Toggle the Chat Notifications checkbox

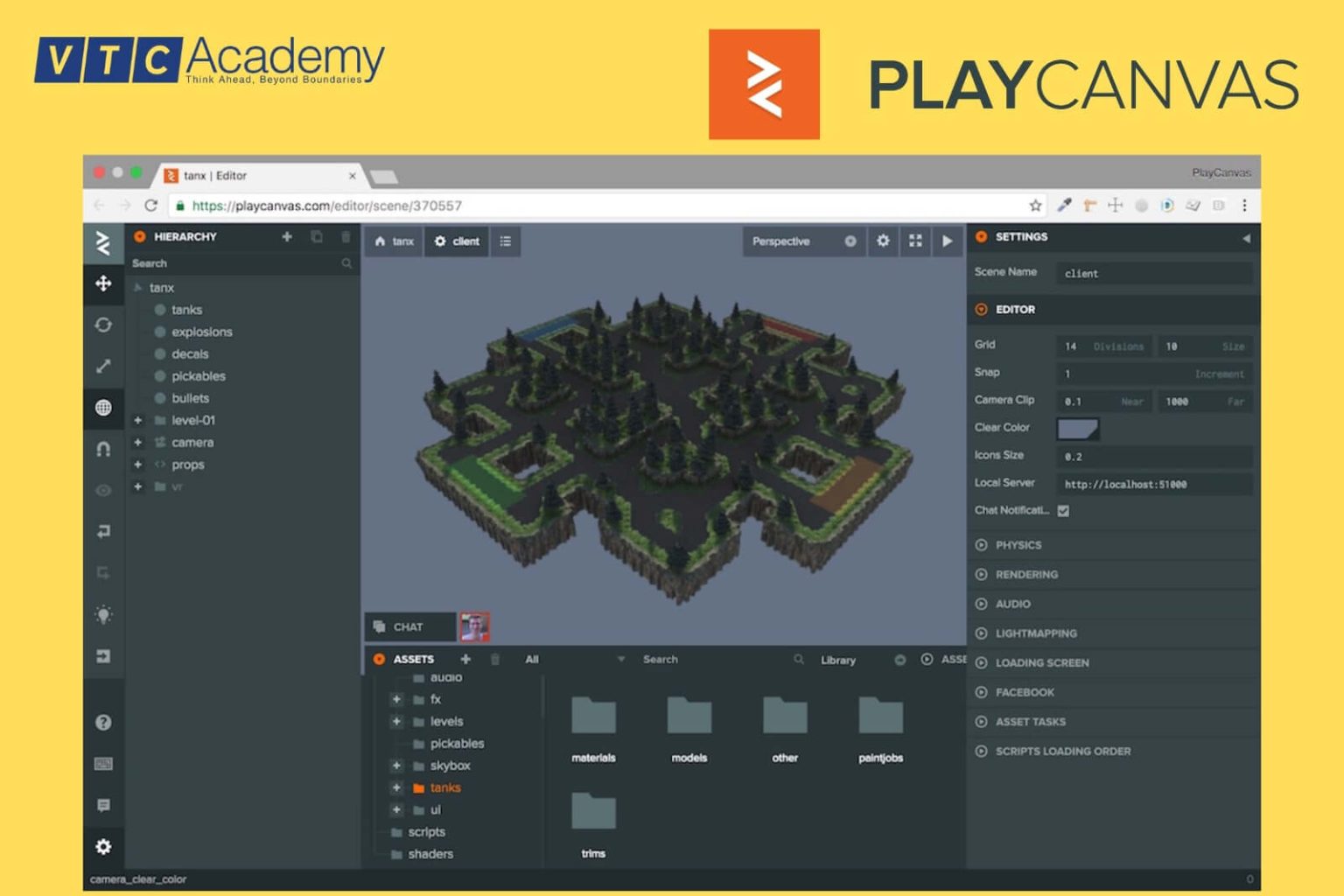(1063, 511)
